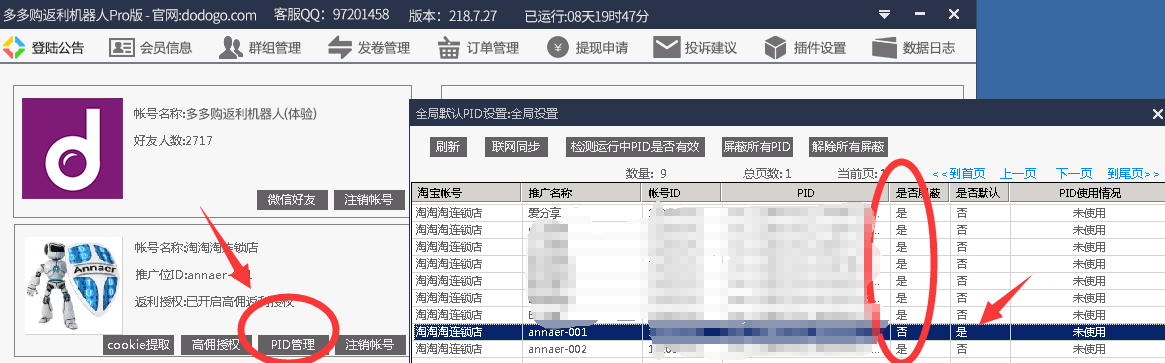This screenshot has height=363, width=1165.
Task: Click the 会员信息 ID card icon
Action: point(121,48)
